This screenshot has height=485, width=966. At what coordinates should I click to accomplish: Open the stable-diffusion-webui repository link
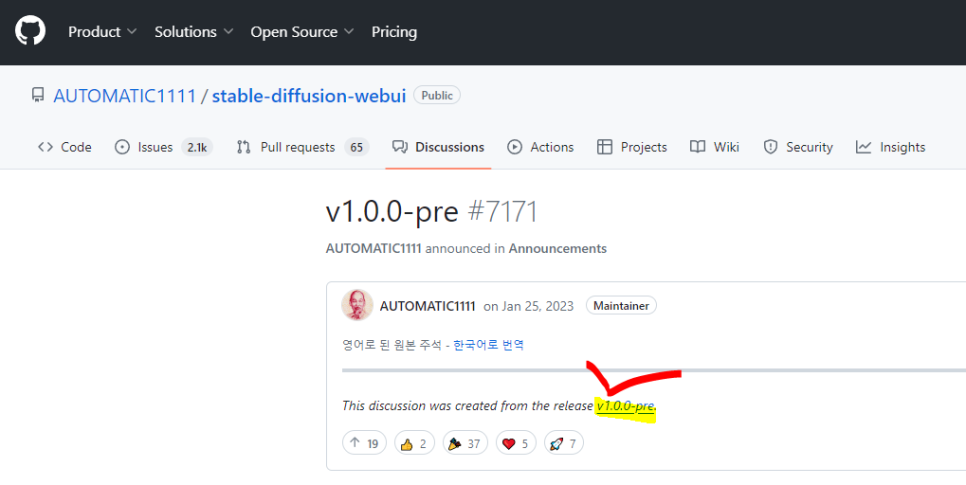309,96
